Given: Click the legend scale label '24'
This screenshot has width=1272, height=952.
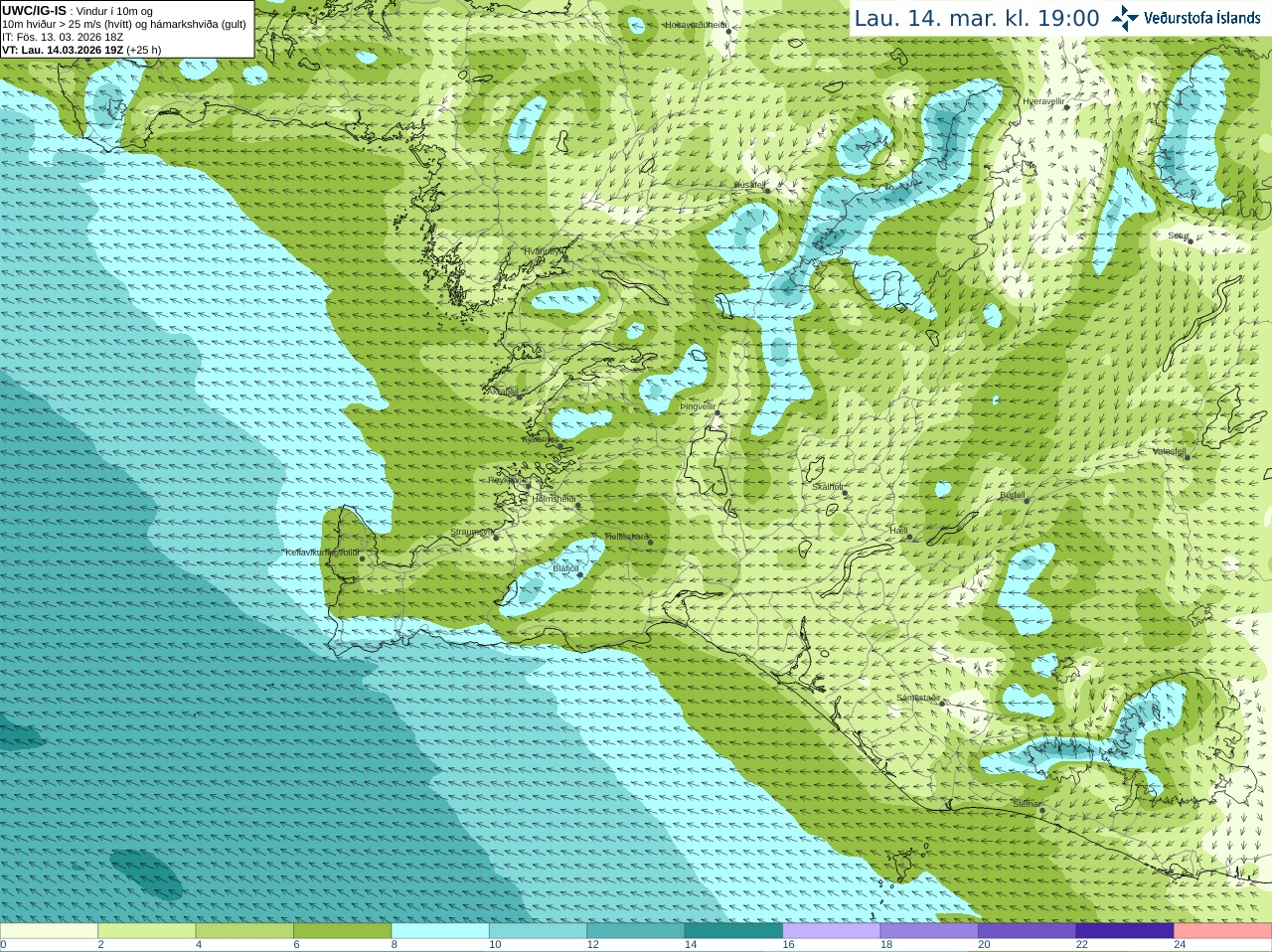Looking at the screenshot, I should tap(1180, 945).
